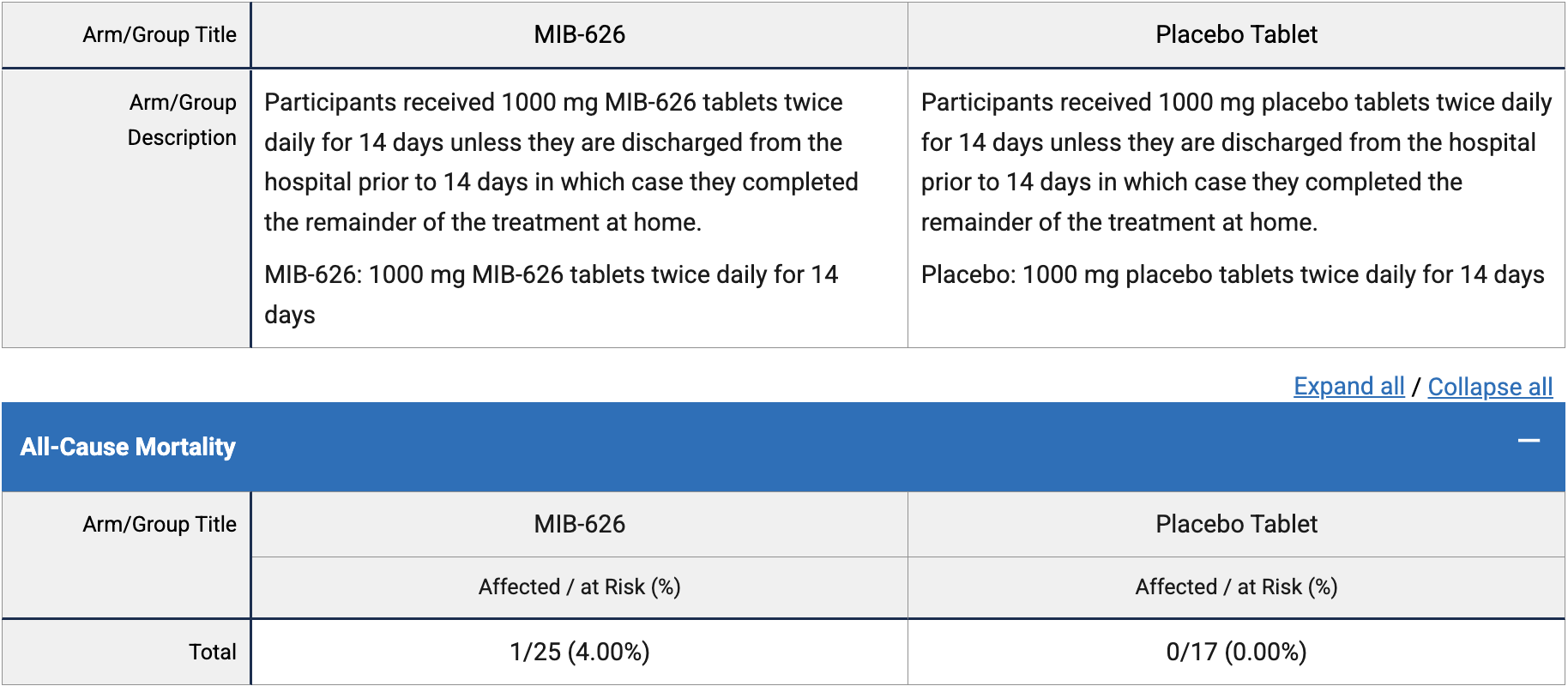Click Affected / at Risk under MIB-626

pyautogui.click(x=579, y=587)
